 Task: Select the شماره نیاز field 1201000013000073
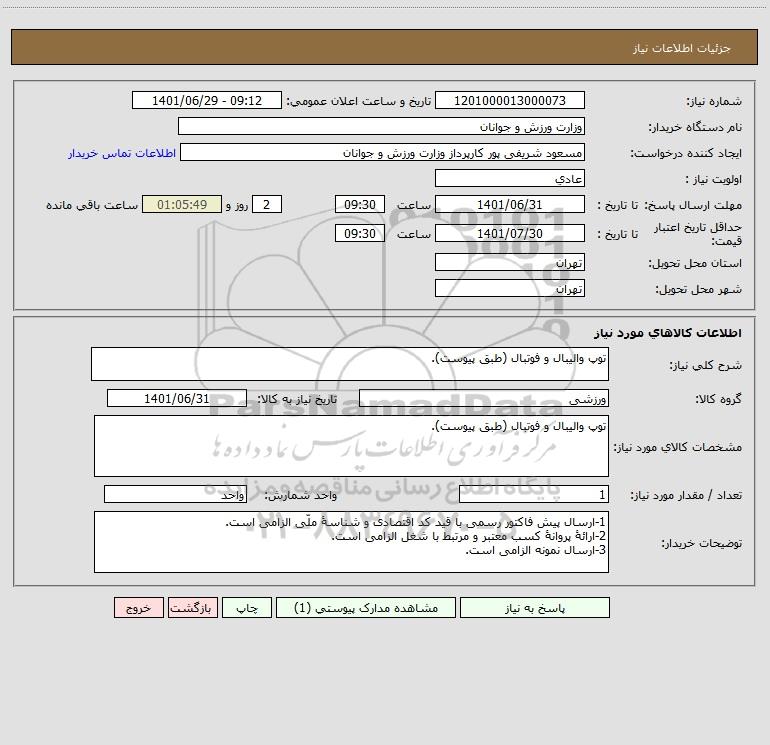coord(510,100)
